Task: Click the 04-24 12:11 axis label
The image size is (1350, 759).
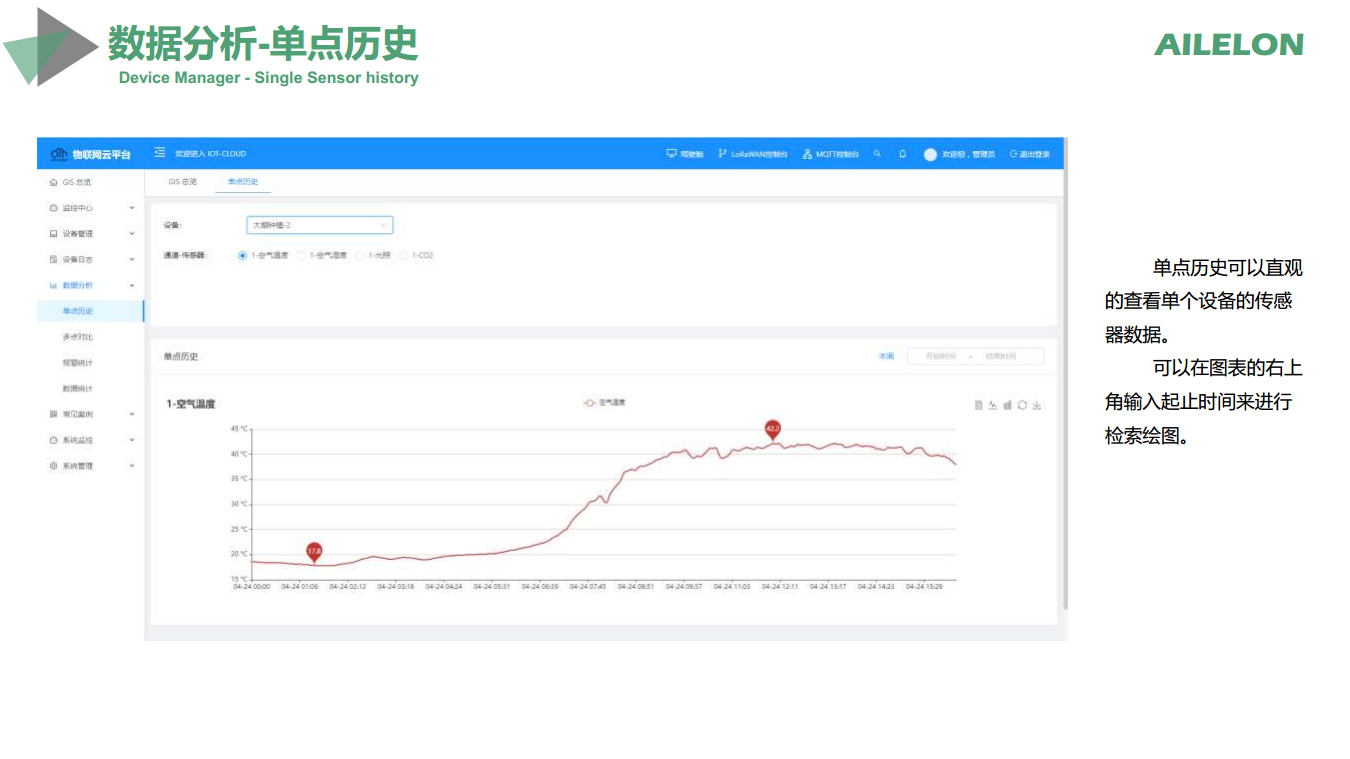Action: click(x=780, y=587)
